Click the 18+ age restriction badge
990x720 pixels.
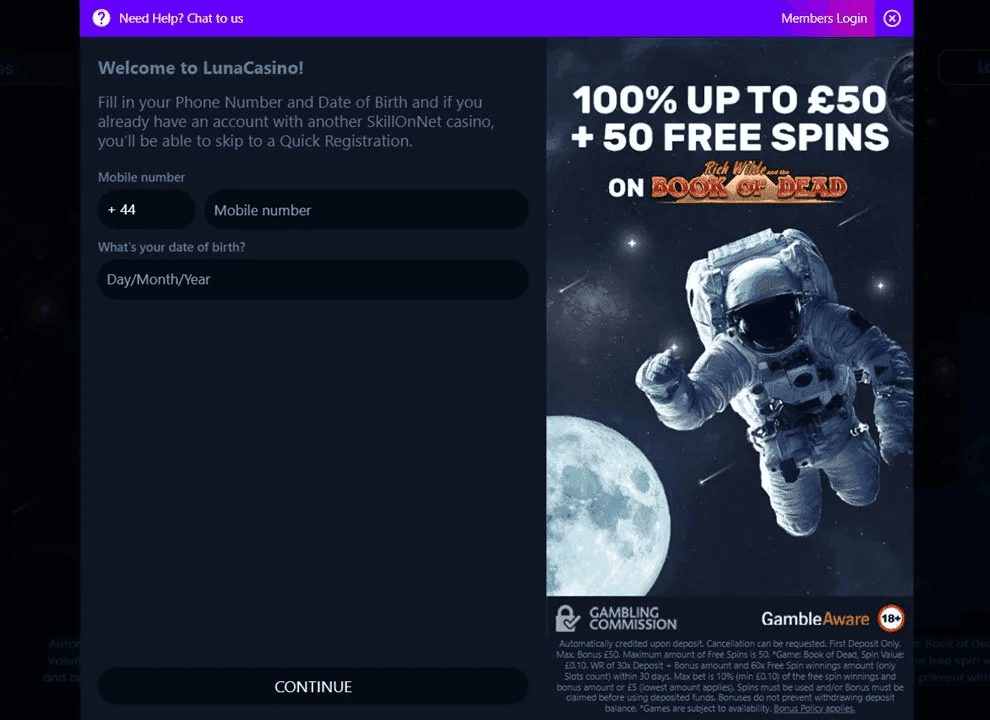(x=890, y=618)
